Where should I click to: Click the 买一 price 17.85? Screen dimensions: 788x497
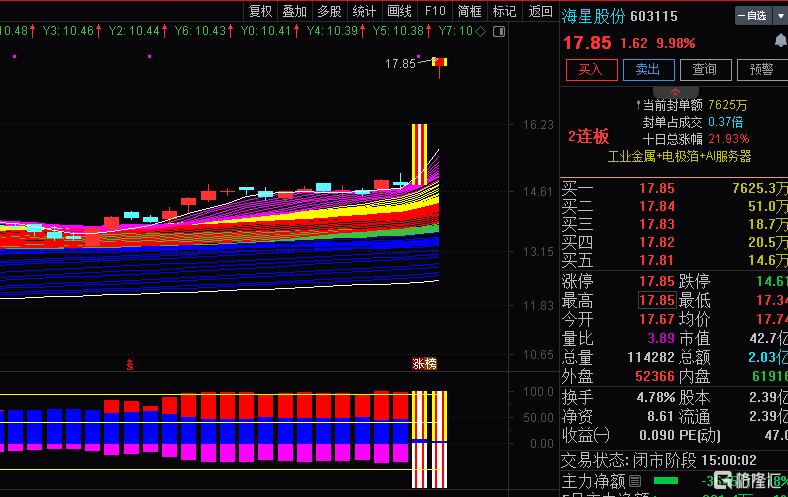click(656, 188)
